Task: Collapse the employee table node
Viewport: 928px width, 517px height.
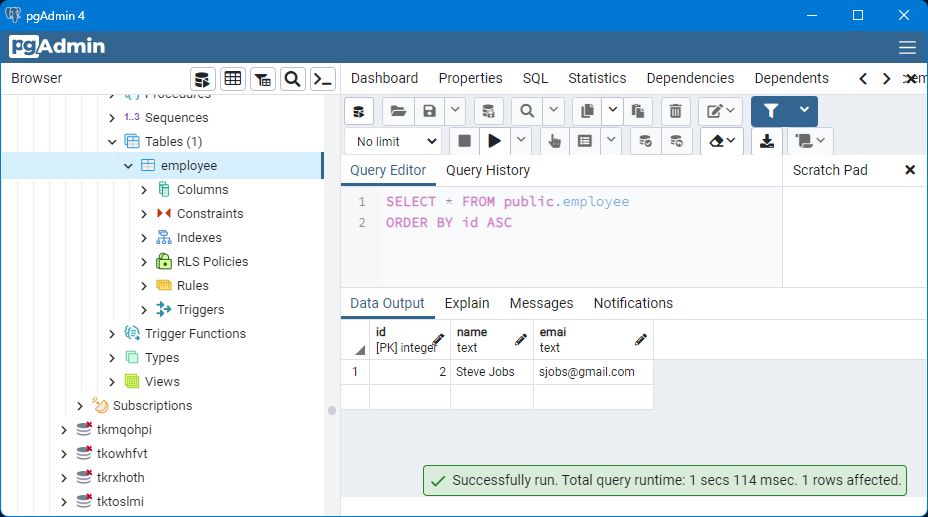Action: (128, 166)
